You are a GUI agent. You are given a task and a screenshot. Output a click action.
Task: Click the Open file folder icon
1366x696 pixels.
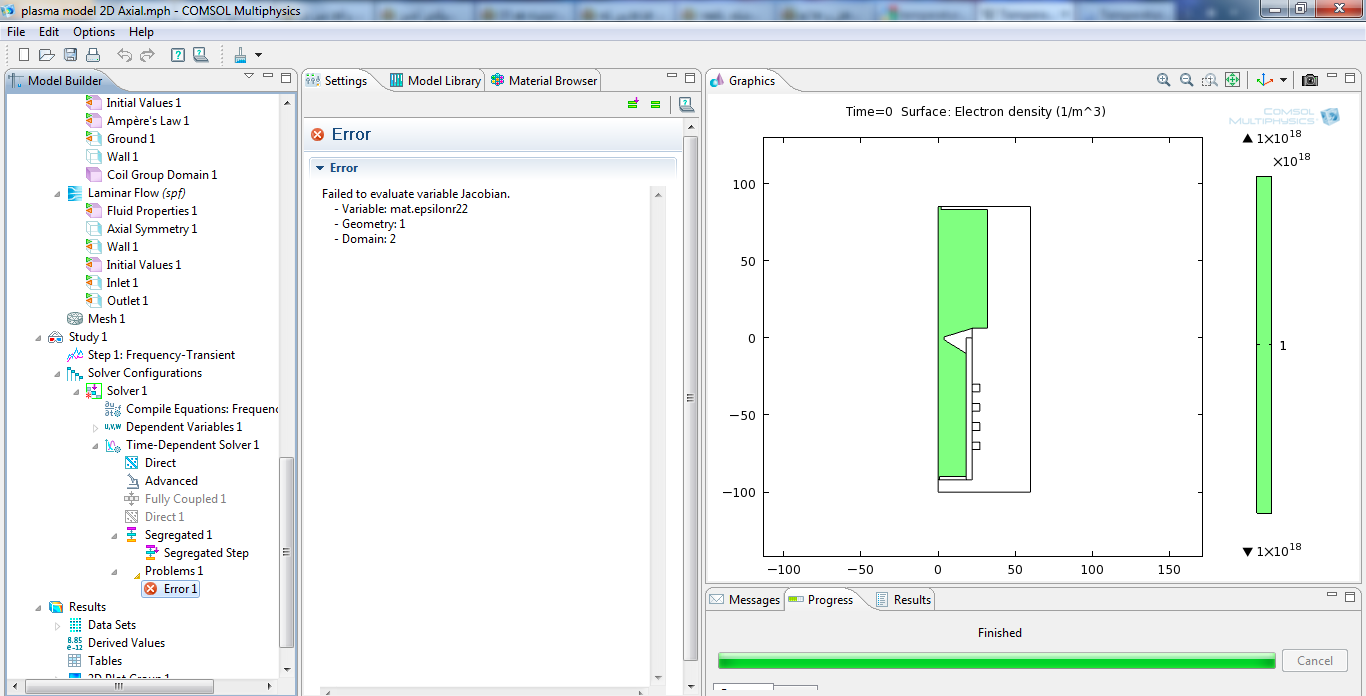point(47,55)
